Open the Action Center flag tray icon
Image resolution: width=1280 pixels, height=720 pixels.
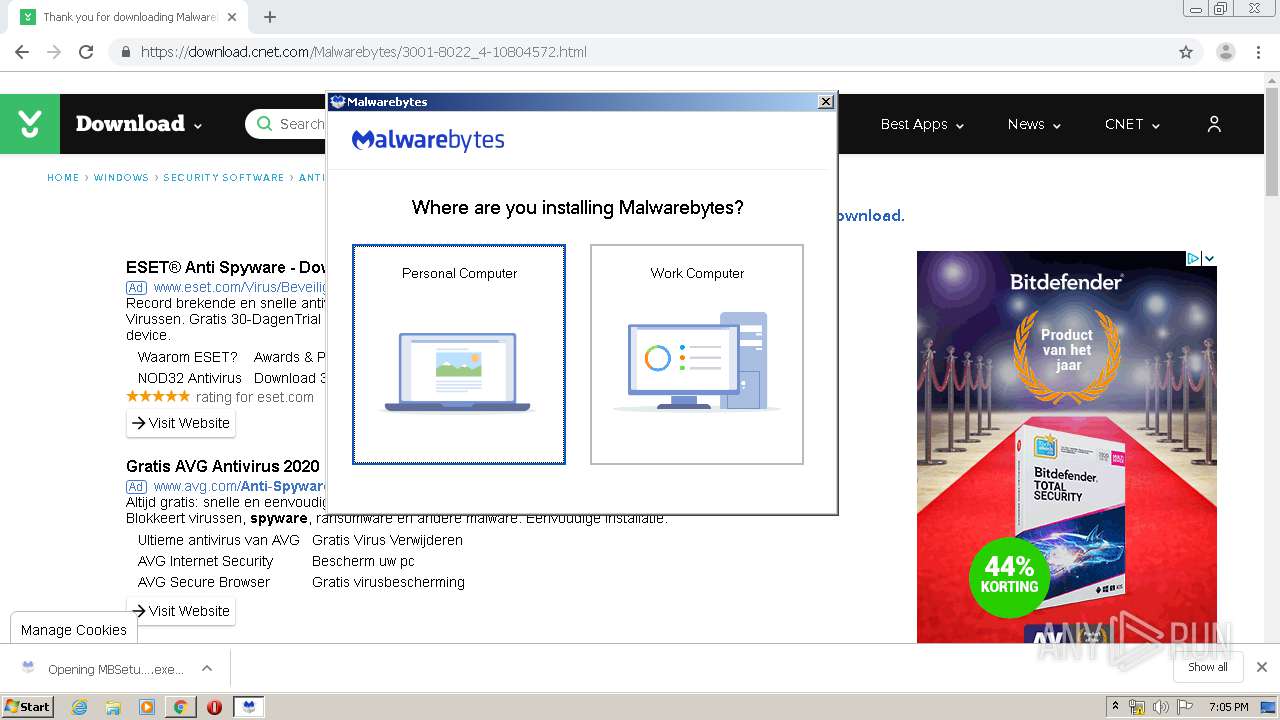[x=1184, y=707]
